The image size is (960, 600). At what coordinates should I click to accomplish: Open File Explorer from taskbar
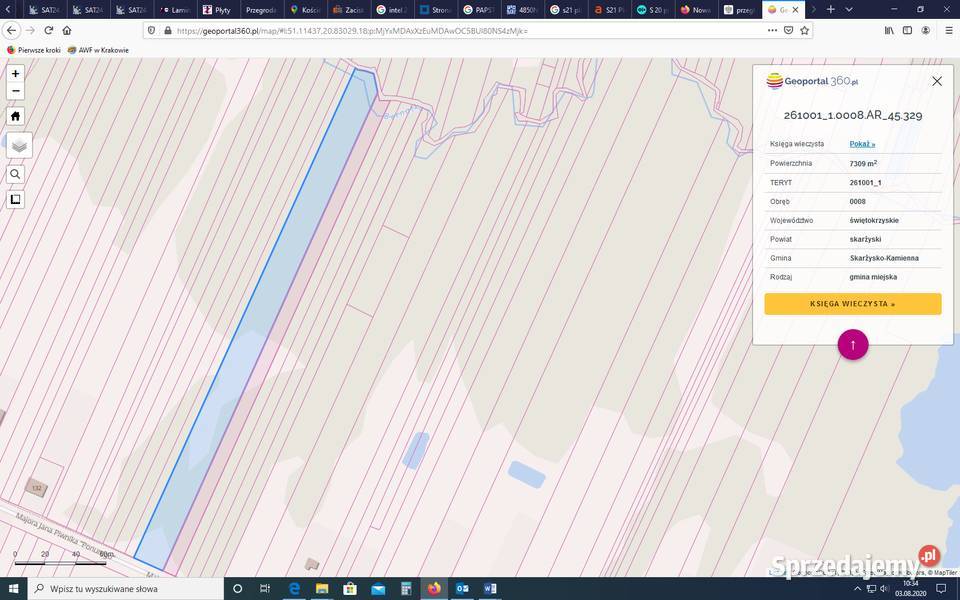pos(322,588)
